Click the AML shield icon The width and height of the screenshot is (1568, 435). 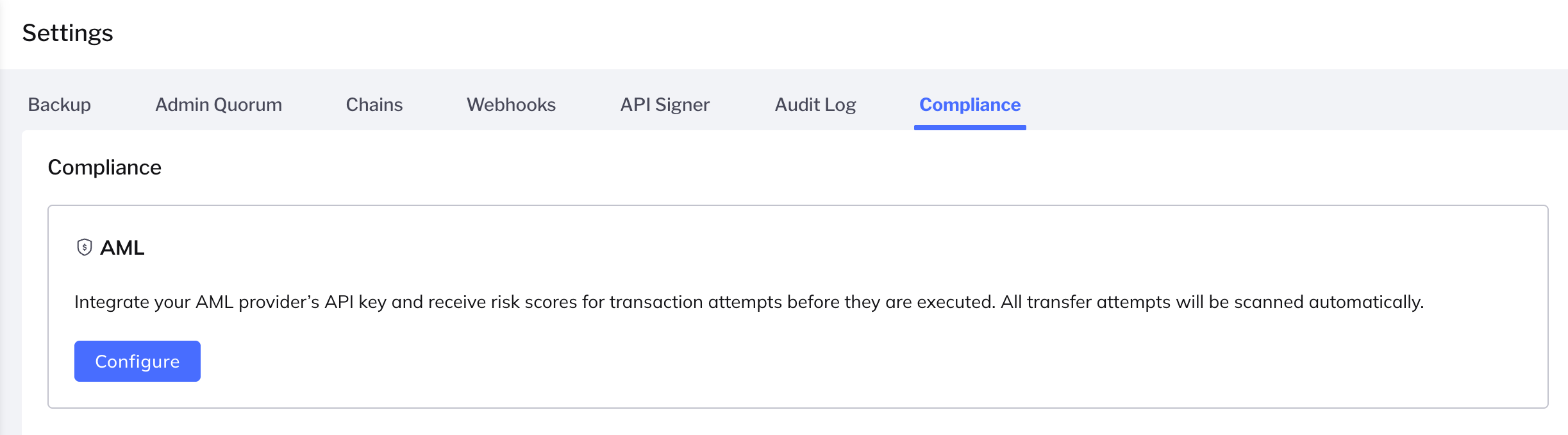pyautogui.click(x=84, y=247)
